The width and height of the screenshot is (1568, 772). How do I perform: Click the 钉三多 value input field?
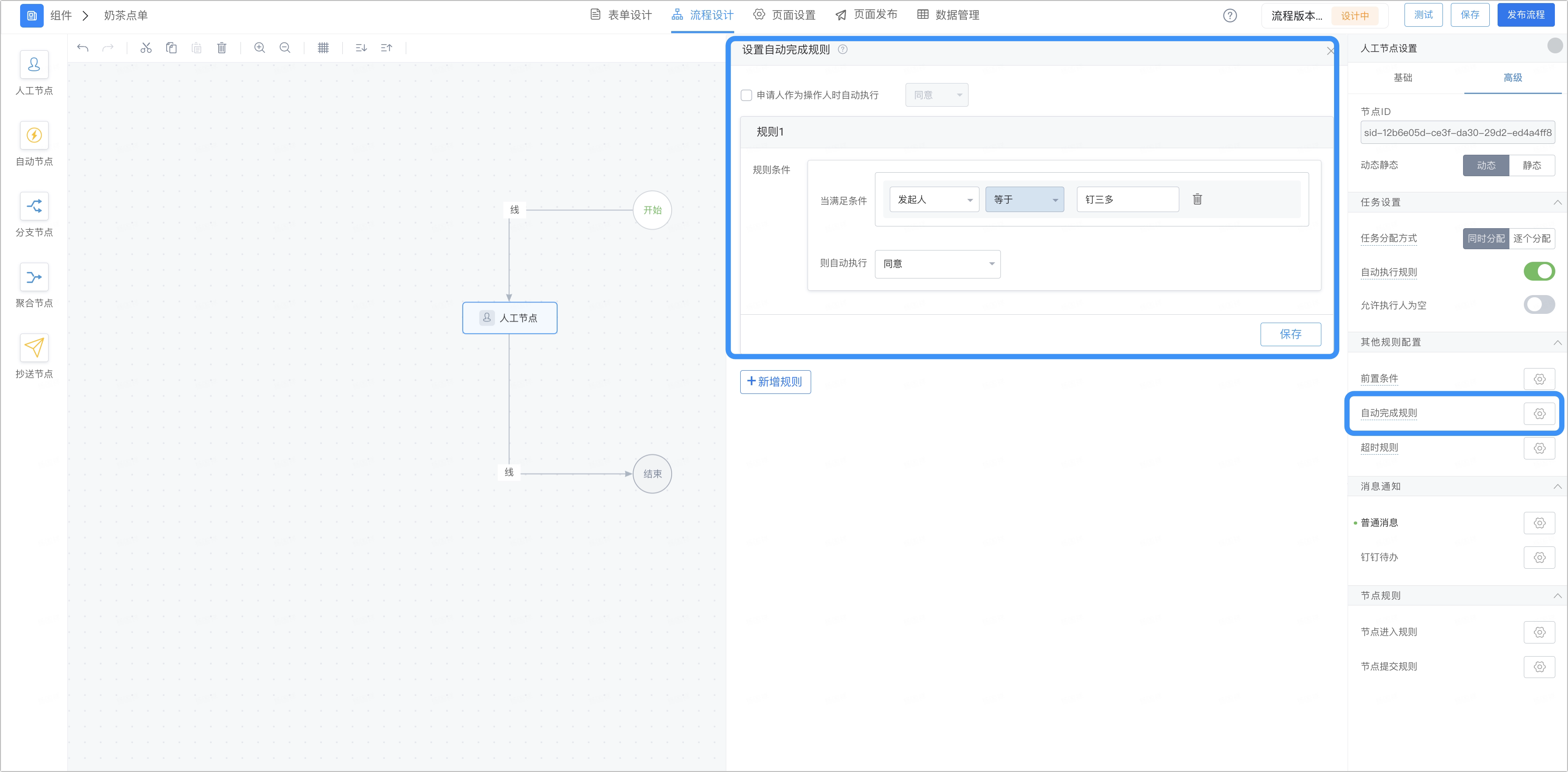coord(1127,199)
